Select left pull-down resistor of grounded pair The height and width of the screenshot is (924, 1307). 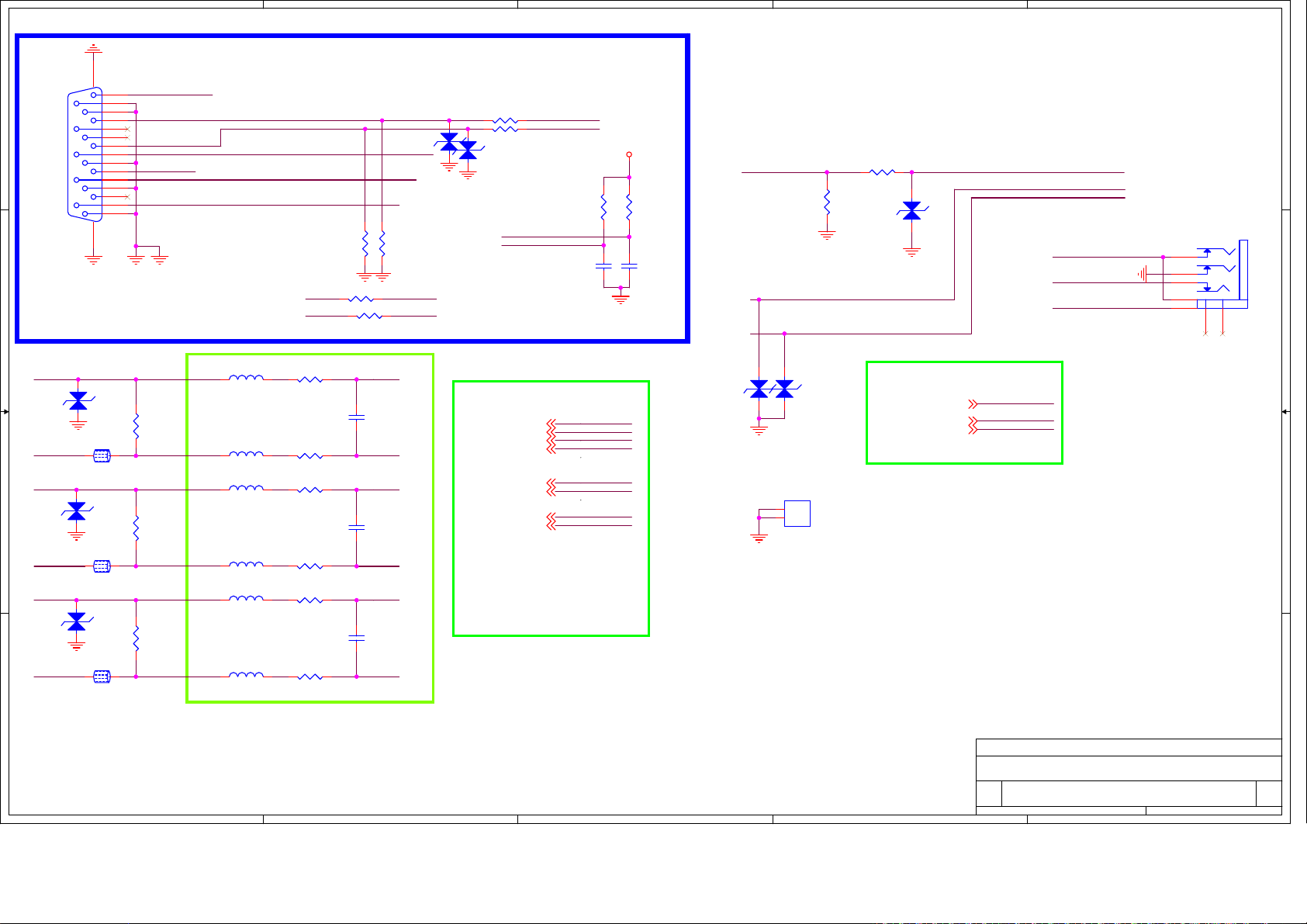pyautogui.click(x=365, y=244)
